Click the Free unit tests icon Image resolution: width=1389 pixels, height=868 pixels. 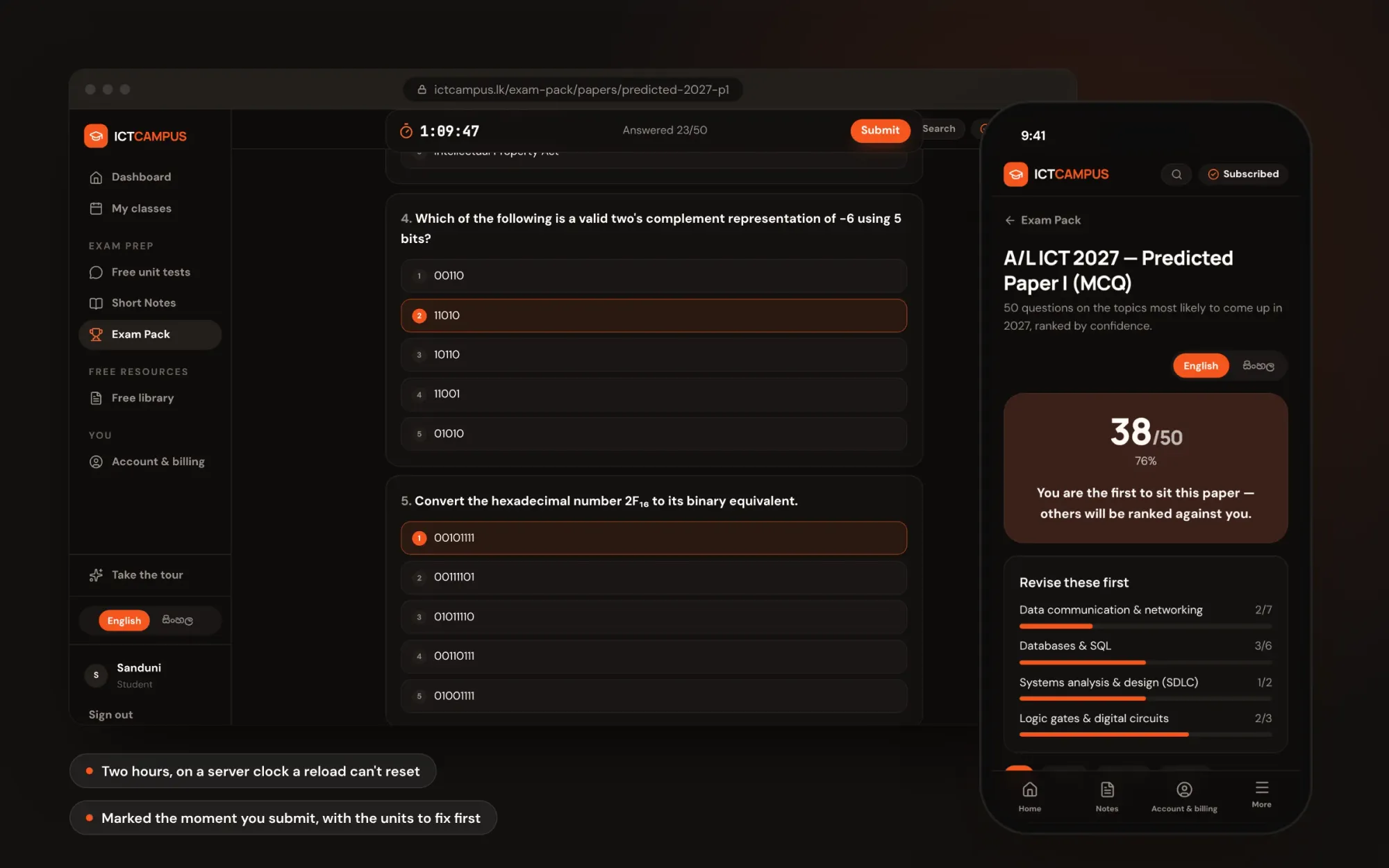click(x=96, y=272)
